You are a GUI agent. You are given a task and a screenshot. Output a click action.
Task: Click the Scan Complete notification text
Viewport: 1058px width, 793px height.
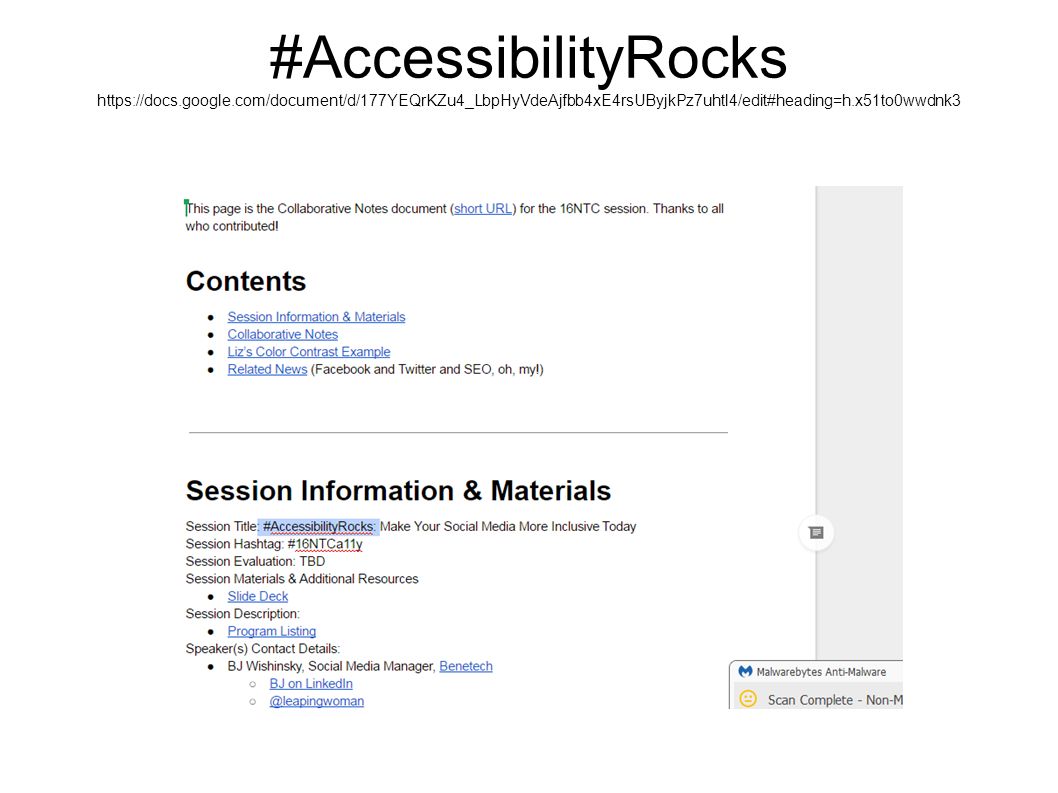[x=835, y=700]
